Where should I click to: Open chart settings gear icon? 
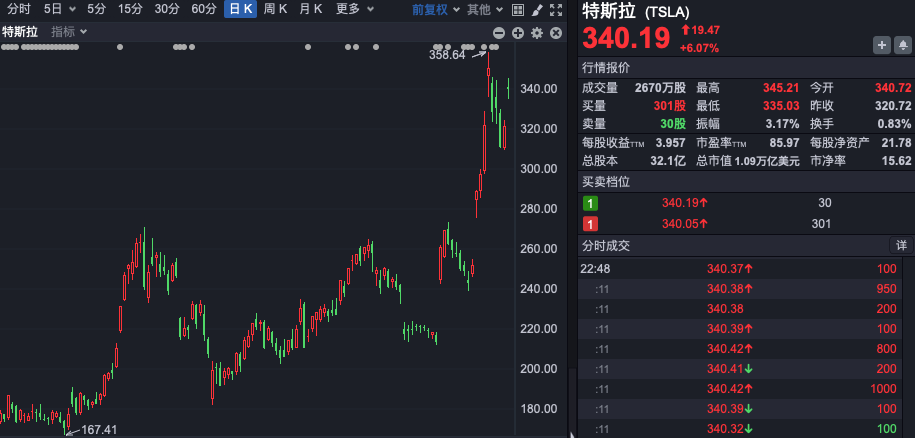537,33
